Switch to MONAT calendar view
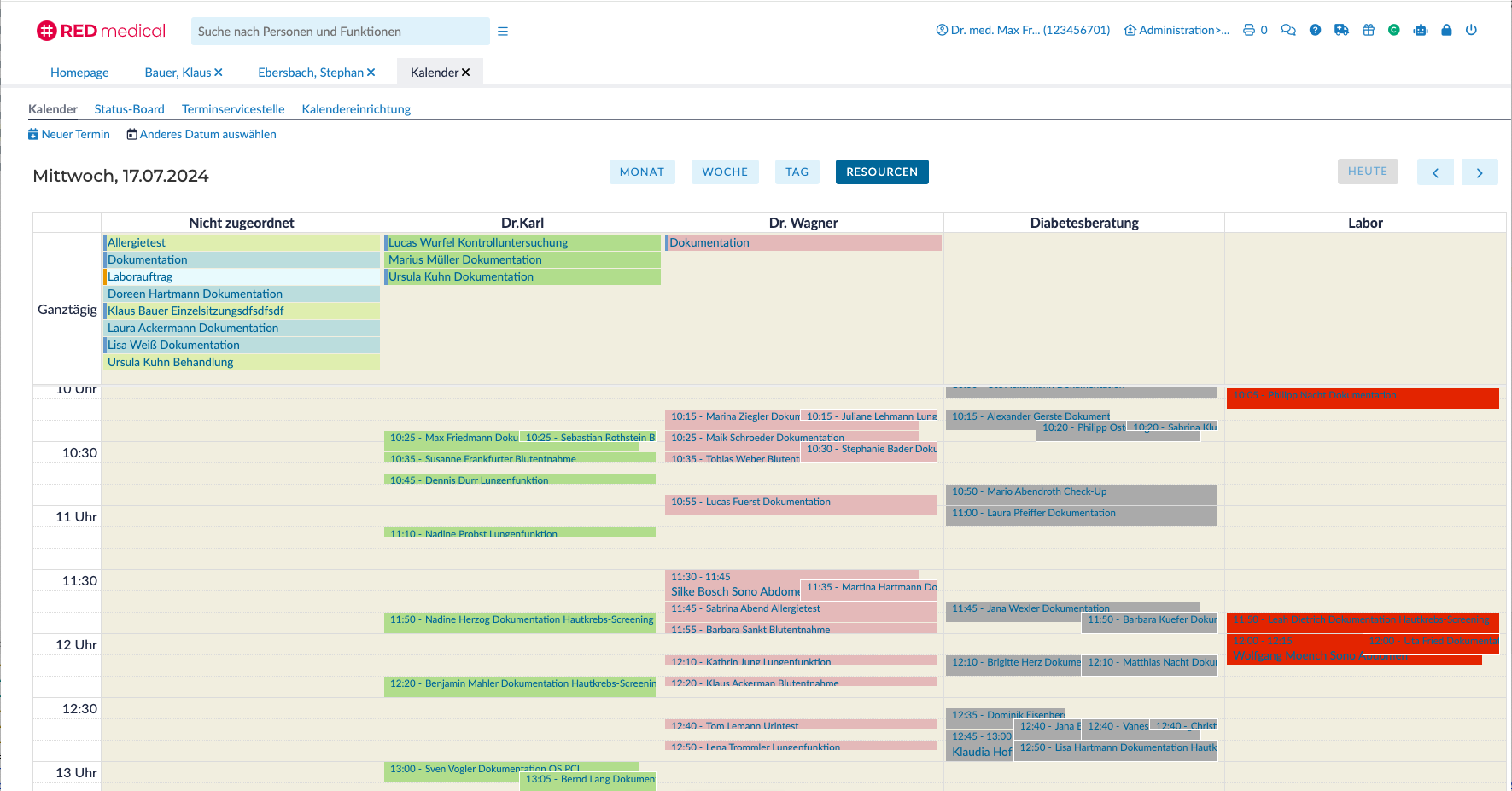Viewport: 1512px width, 791px height. (x=642, y=172)
